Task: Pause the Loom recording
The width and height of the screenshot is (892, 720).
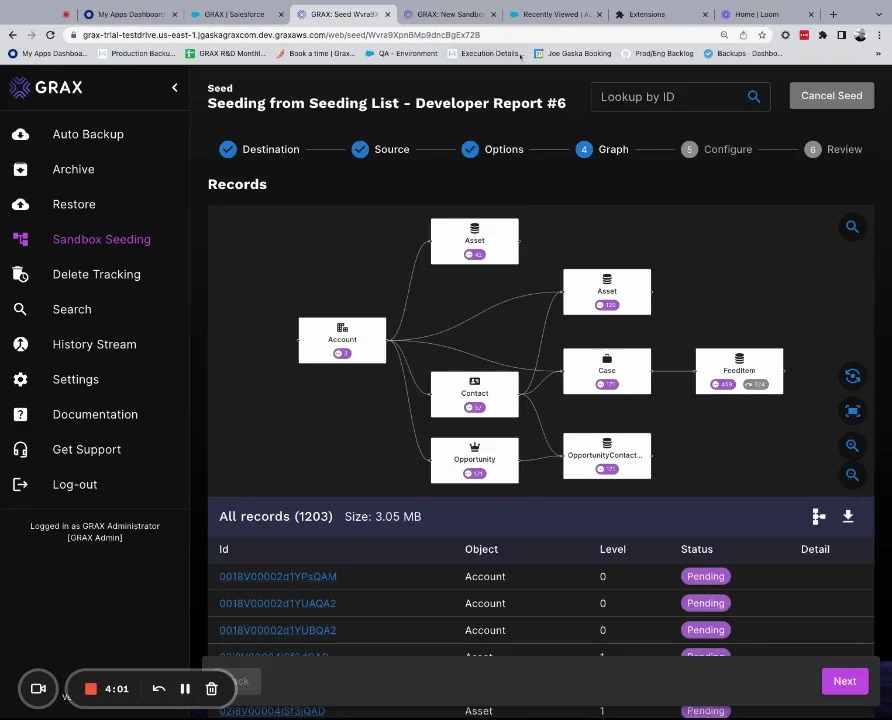Action: click(185, 689)
